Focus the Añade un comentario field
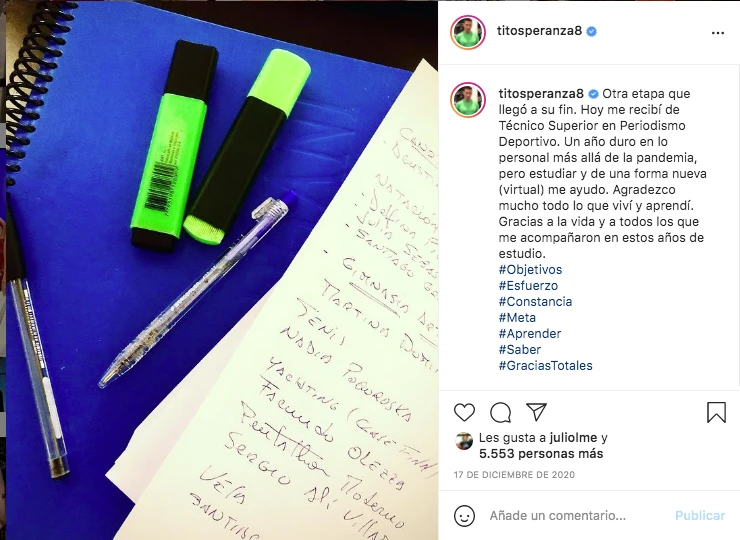 578,515
